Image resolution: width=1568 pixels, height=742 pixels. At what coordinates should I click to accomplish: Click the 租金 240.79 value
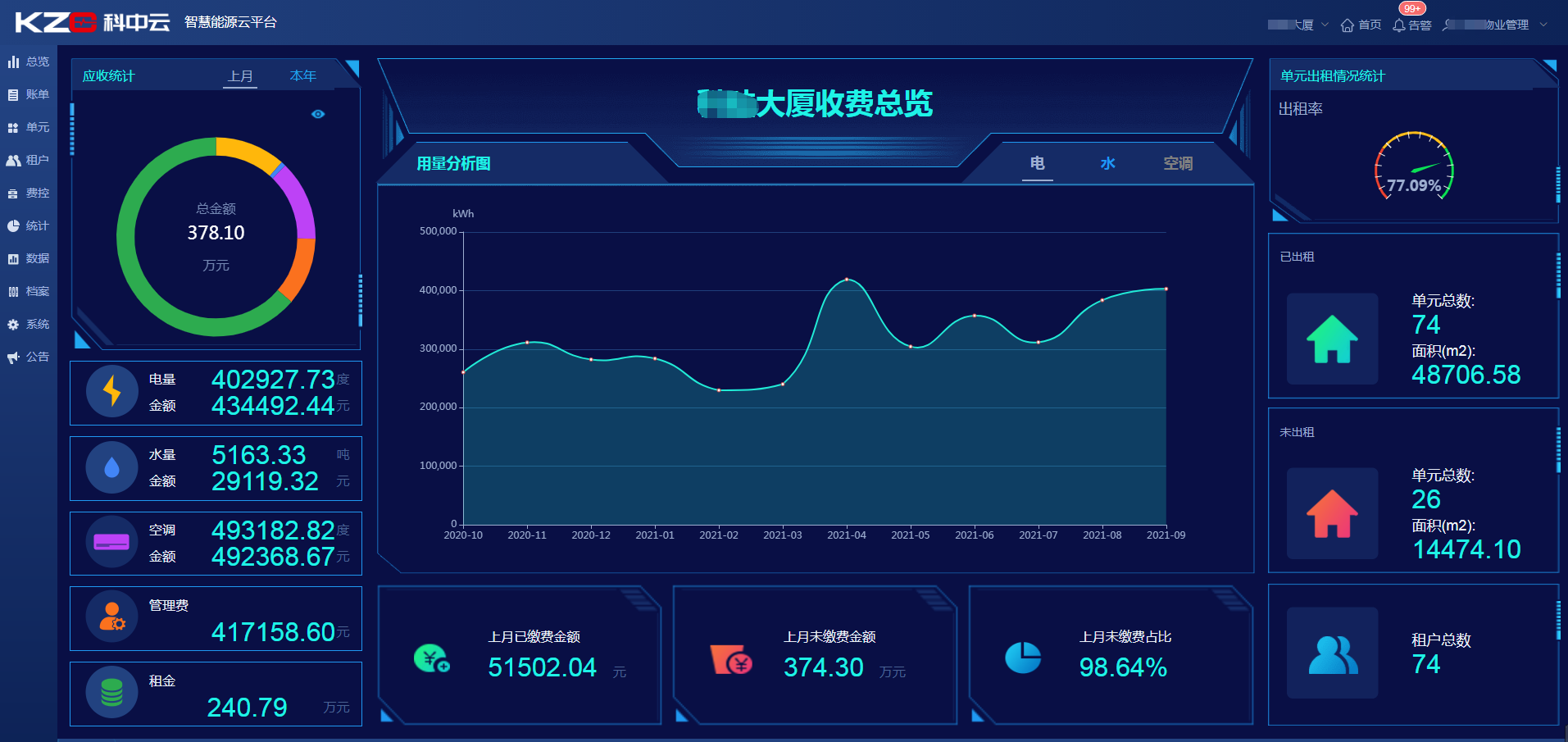(247, 707)
